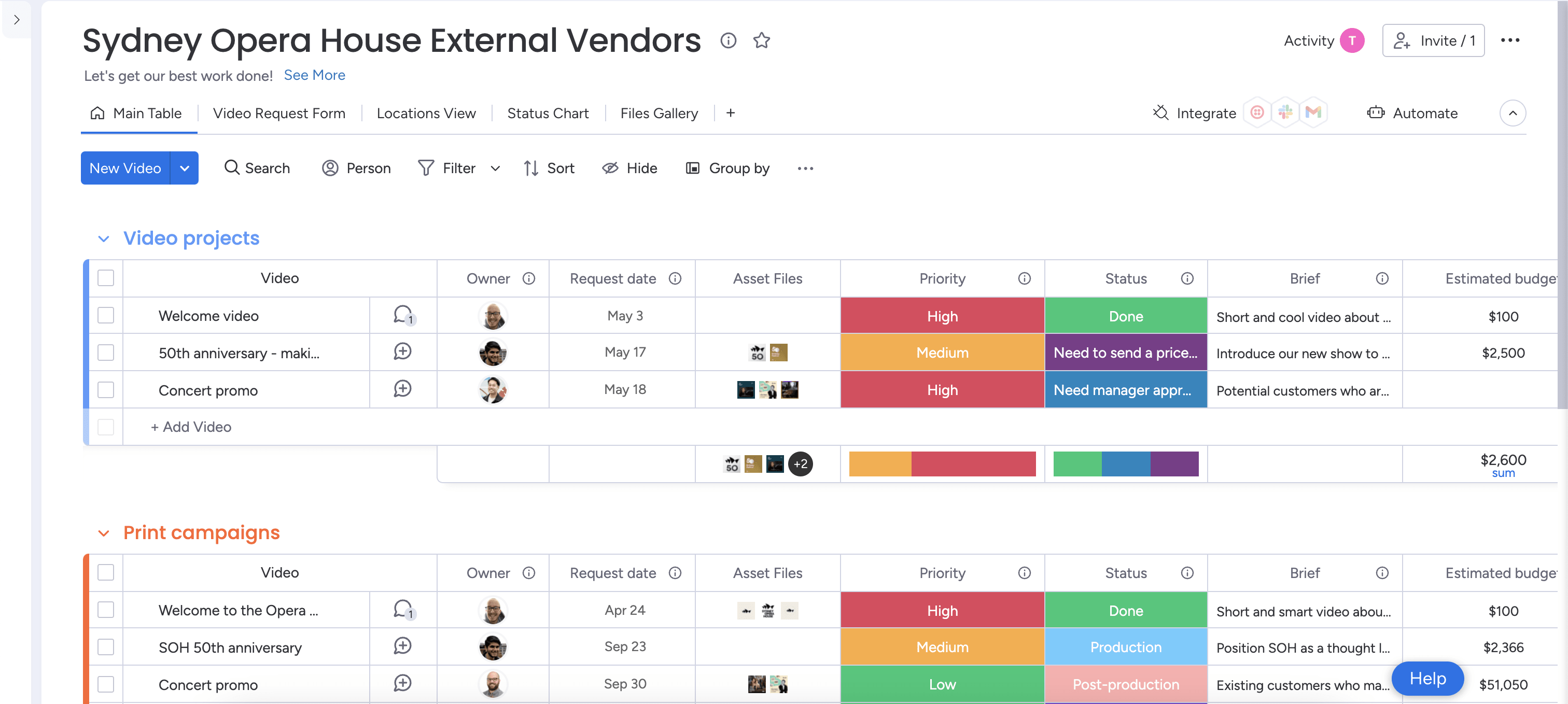Add a new board view with plus
This screenshot has height=704, width=1568.
pyautogui.click(x=731, y=113)
